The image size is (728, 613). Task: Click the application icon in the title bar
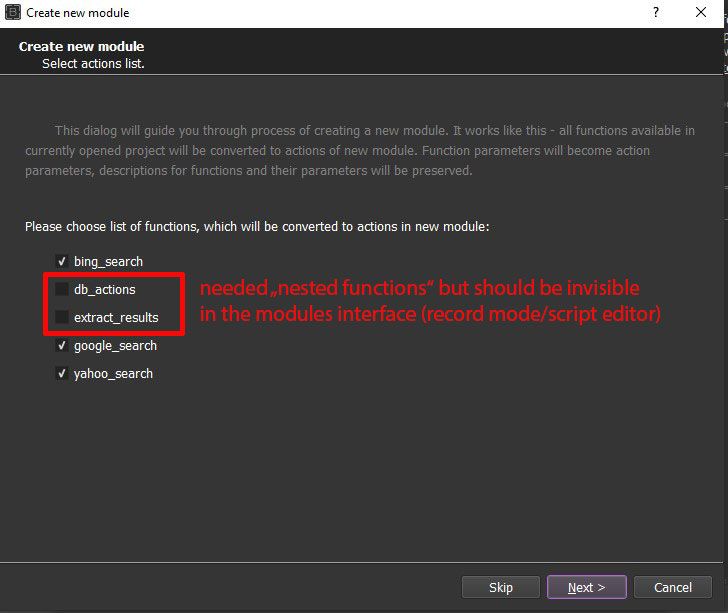point(13,13)
